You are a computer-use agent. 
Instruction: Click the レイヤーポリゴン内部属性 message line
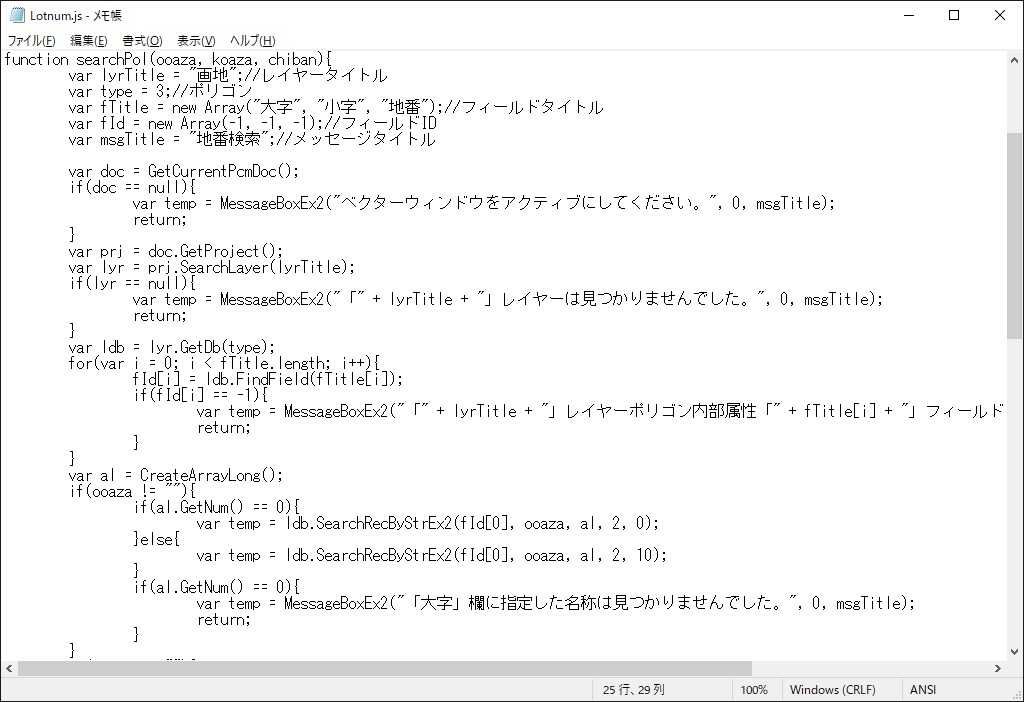600,411
